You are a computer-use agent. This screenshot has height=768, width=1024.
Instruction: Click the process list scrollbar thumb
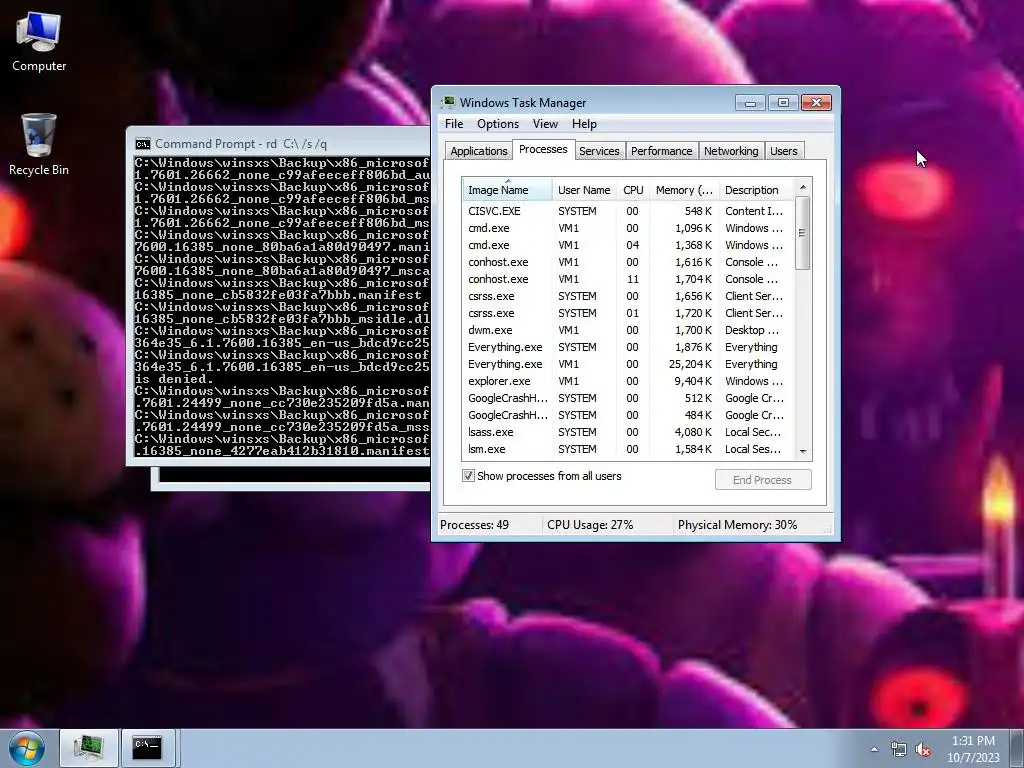803,232
